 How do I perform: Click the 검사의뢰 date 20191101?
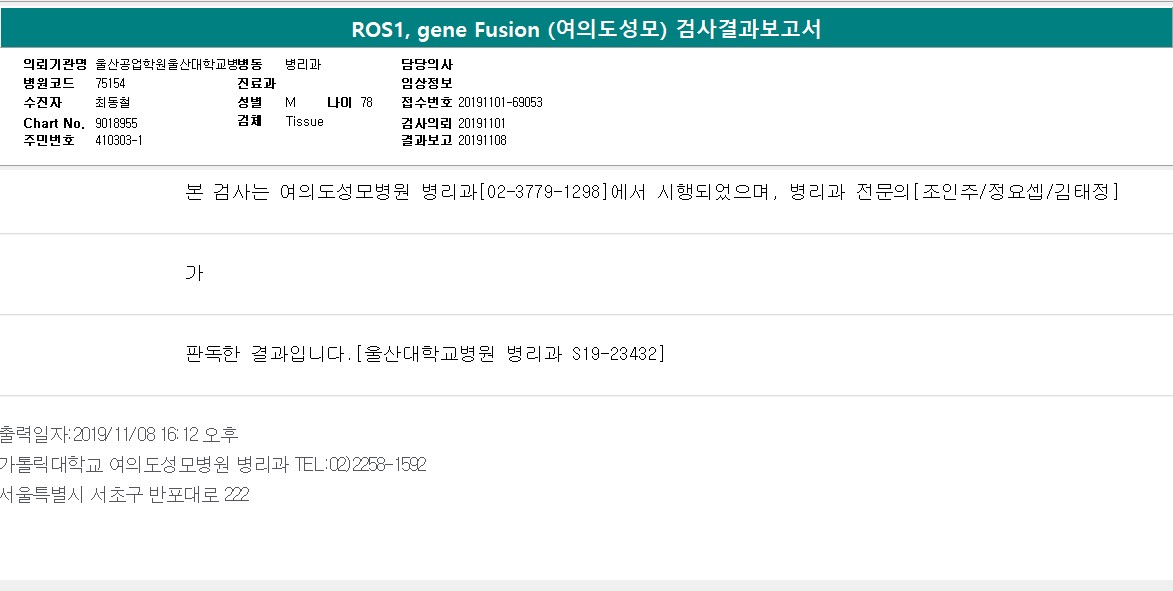tap(482, 122)
